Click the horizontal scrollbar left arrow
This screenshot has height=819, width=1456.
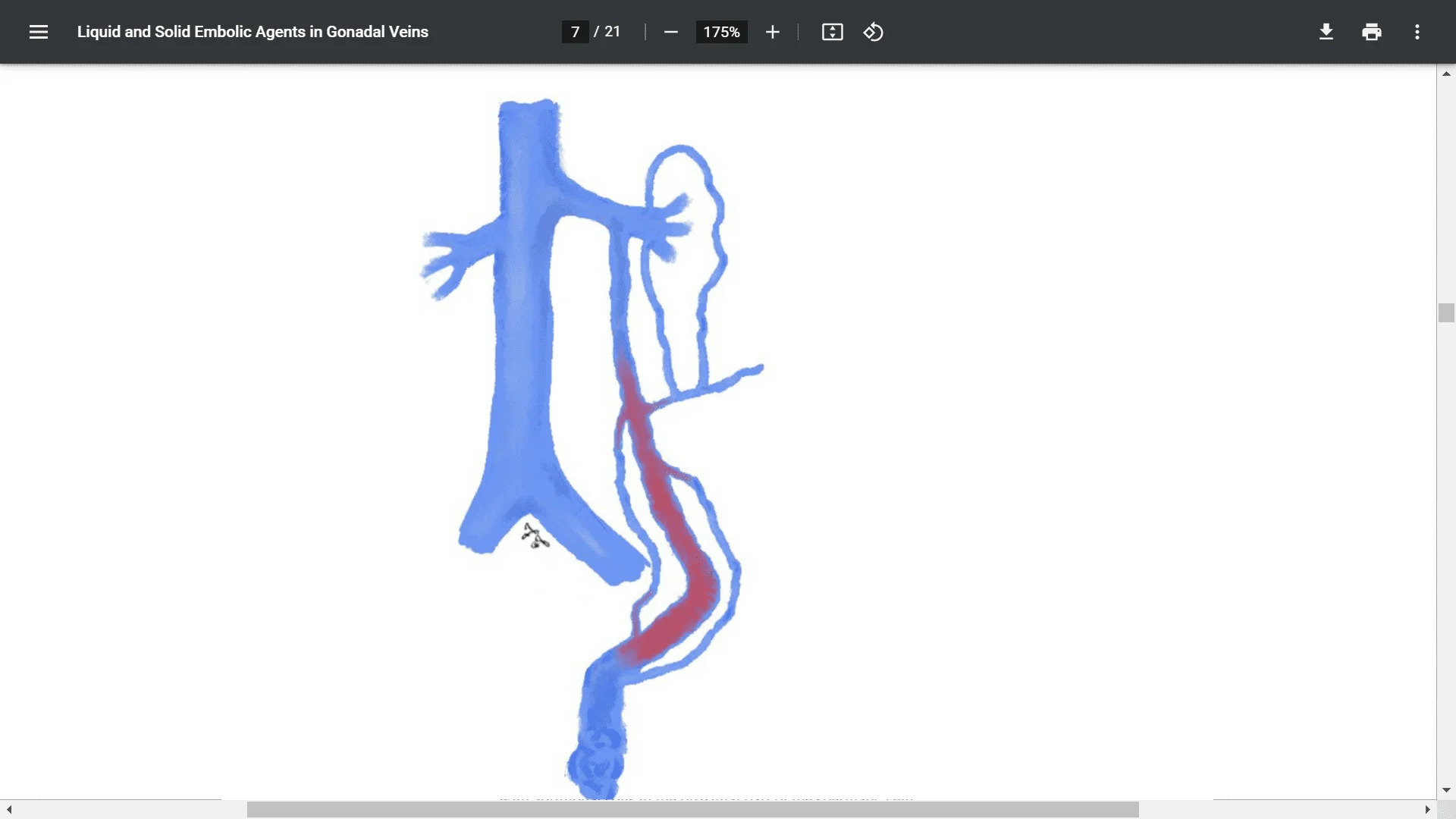point(9,810)
